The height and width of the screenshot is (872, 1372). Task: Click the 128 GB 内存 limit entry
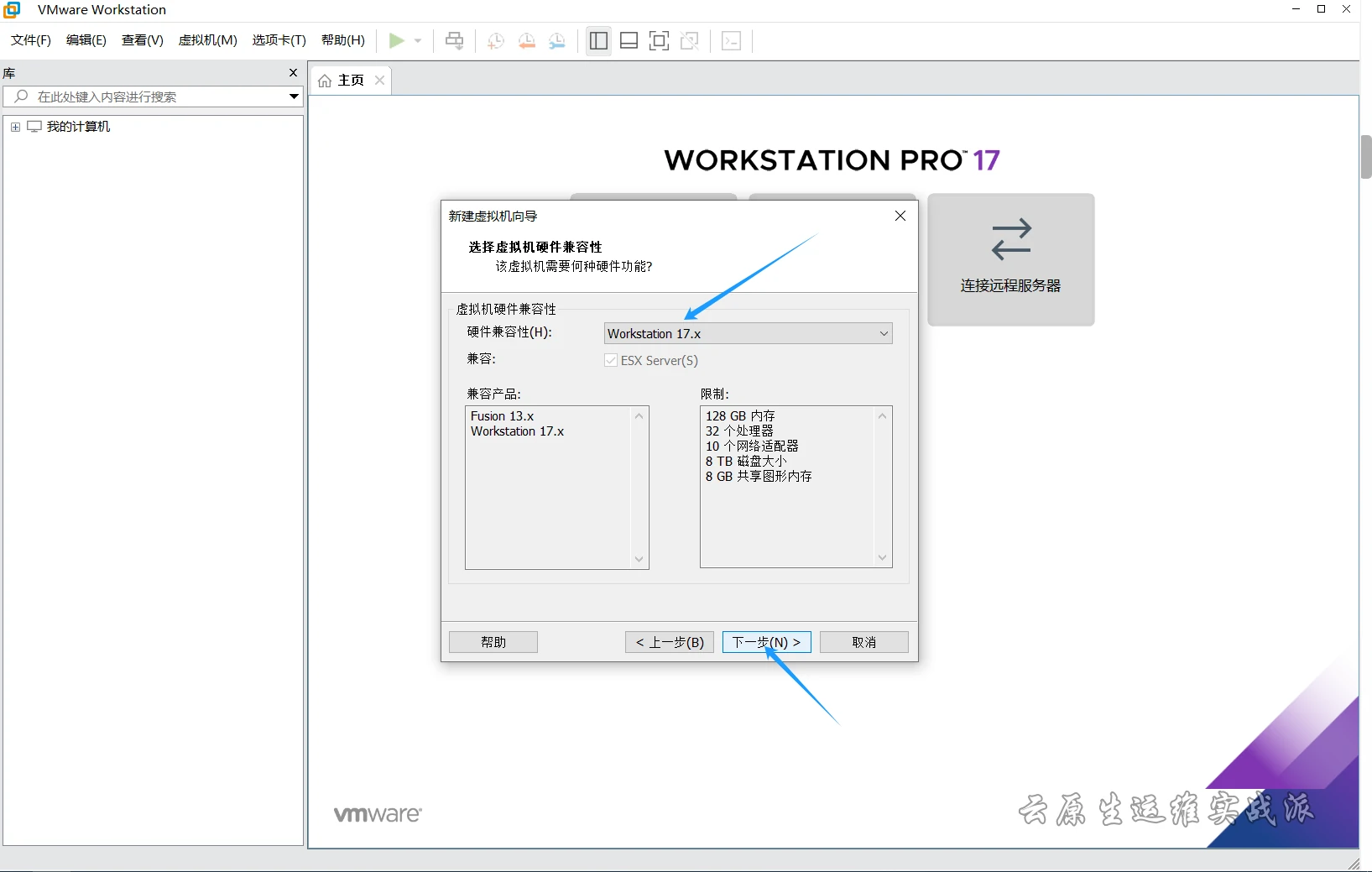740,416
